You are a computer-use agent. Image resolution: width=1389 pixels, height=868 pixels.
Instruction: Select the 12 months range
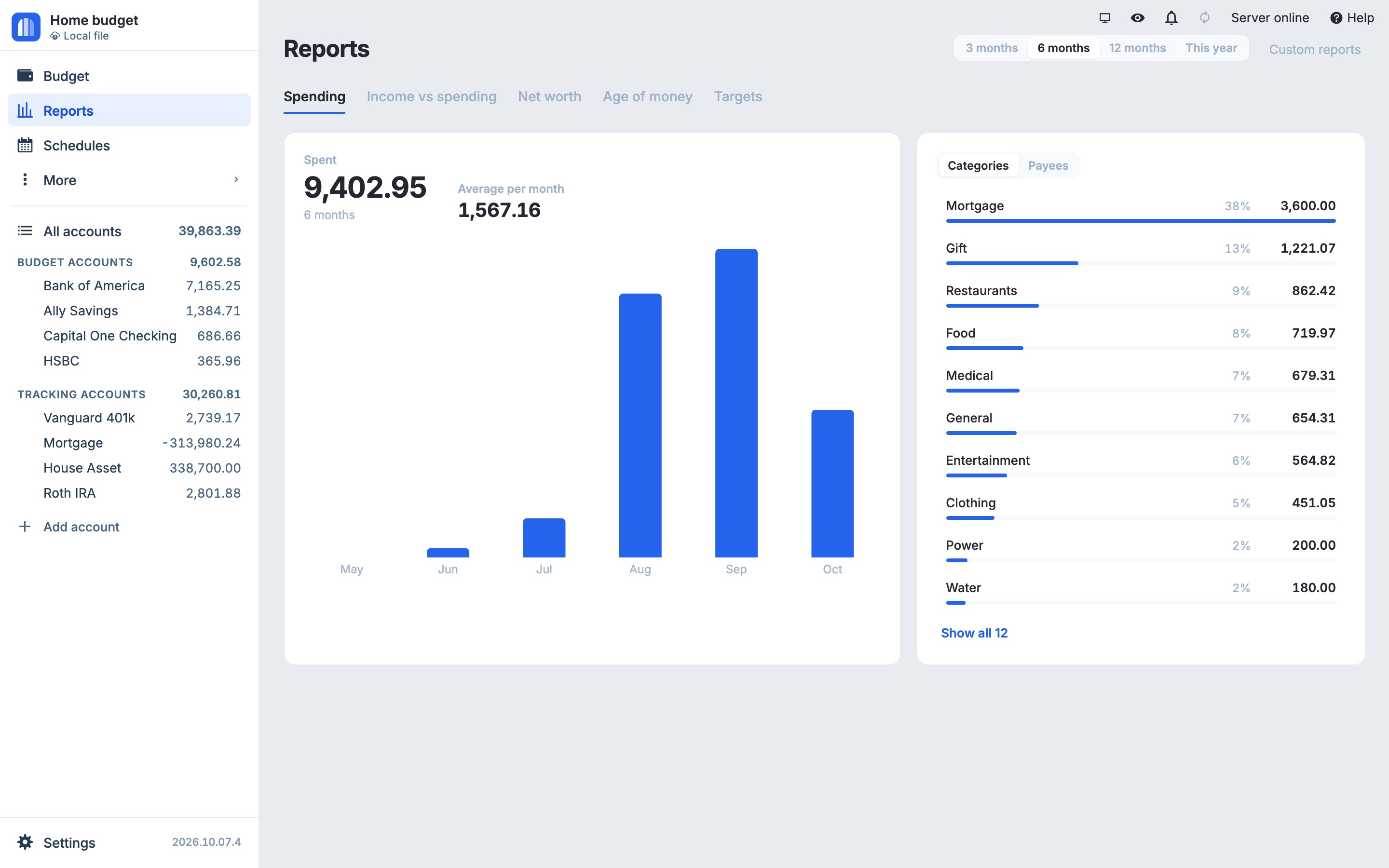pos(1137,48)
